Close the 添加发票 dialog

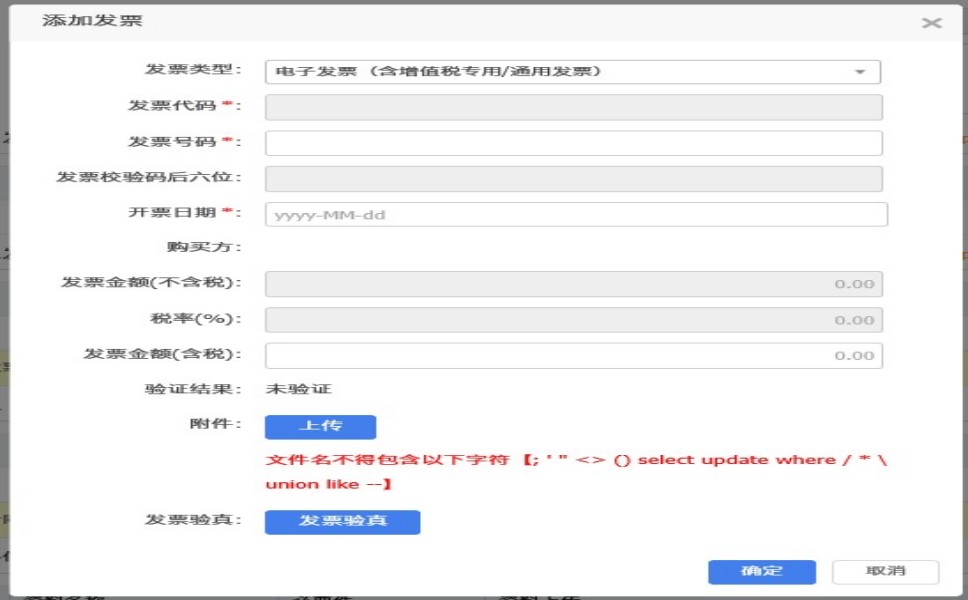click(x=932, y=23)
